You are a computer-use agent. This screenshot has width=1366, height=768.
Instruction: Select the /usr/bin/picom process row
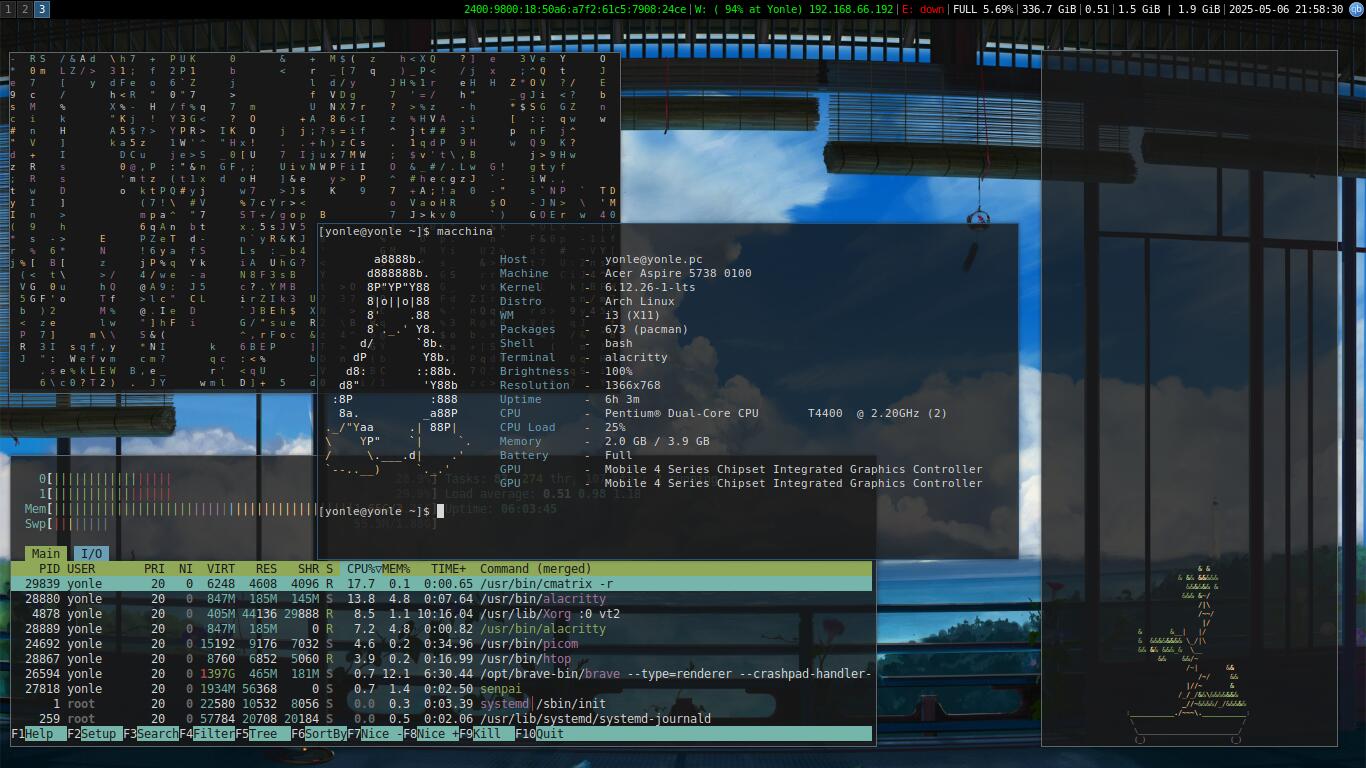(x=442, y=644)
